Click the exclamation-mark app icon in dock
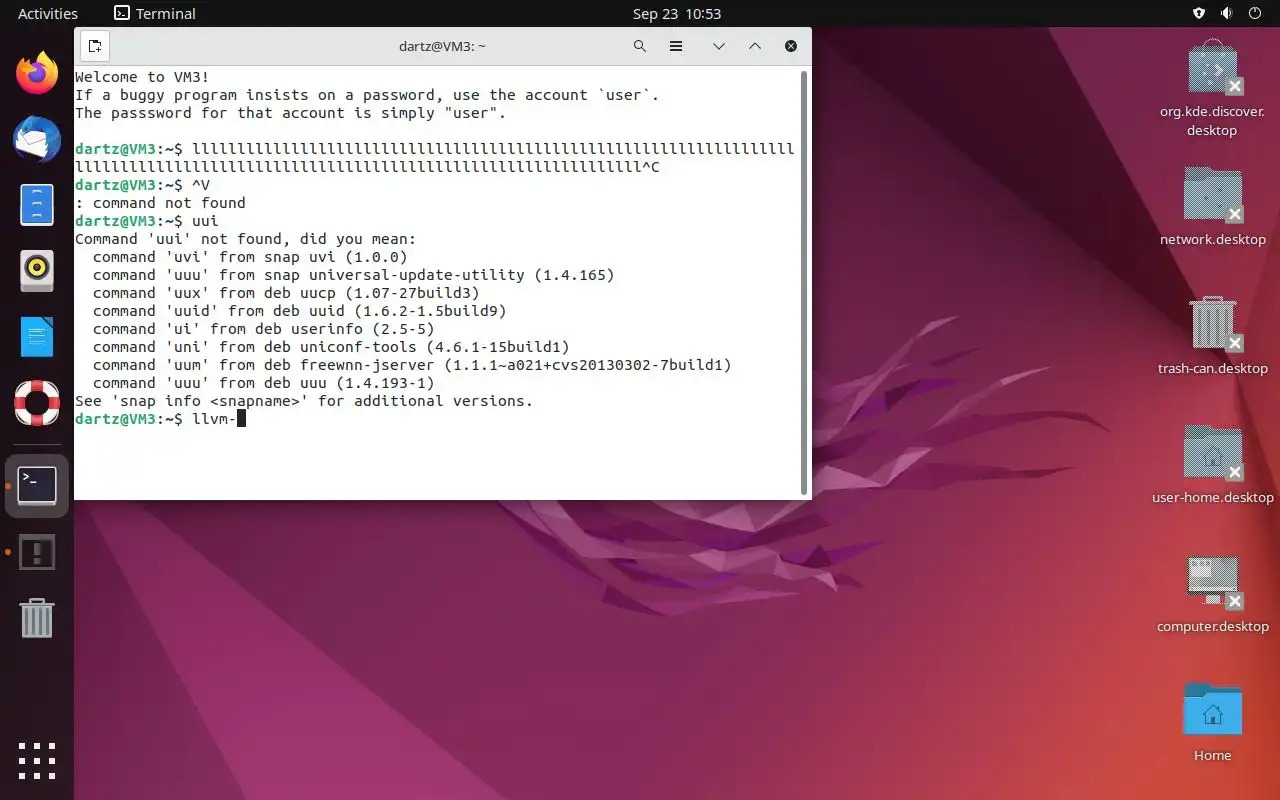The height and width of the screenshot is (800, 1280). point(37,552)
